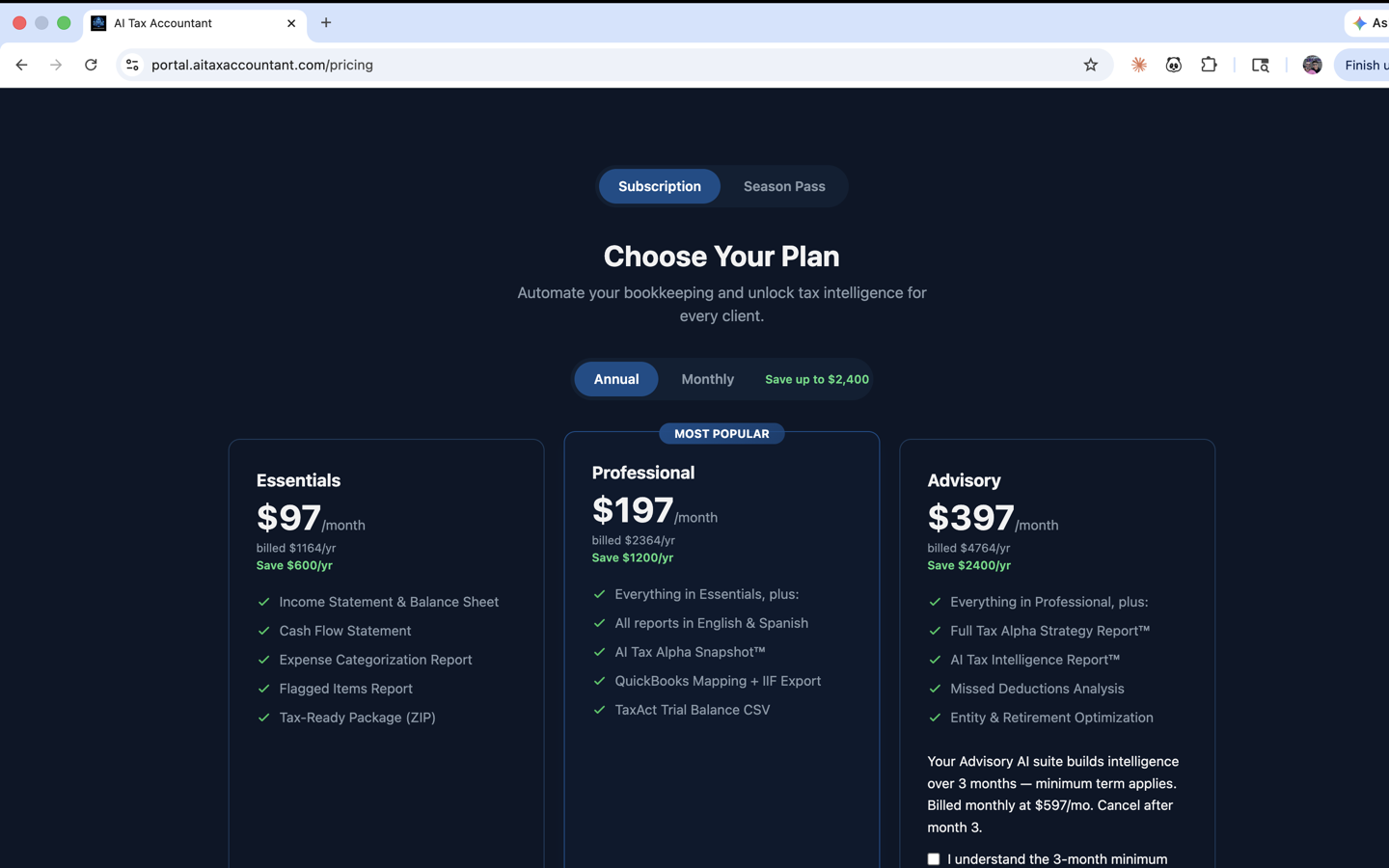
Task: Open a new browser tab
Action: click(326, 22)
